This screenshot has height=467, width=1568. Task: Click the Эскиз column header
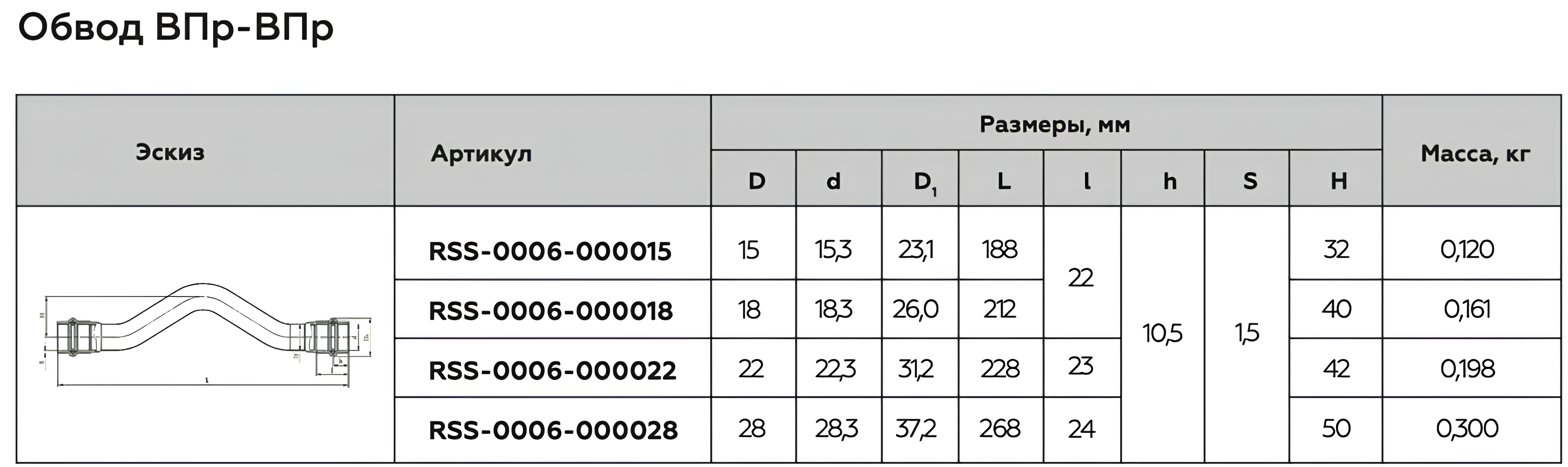(170, 152)
